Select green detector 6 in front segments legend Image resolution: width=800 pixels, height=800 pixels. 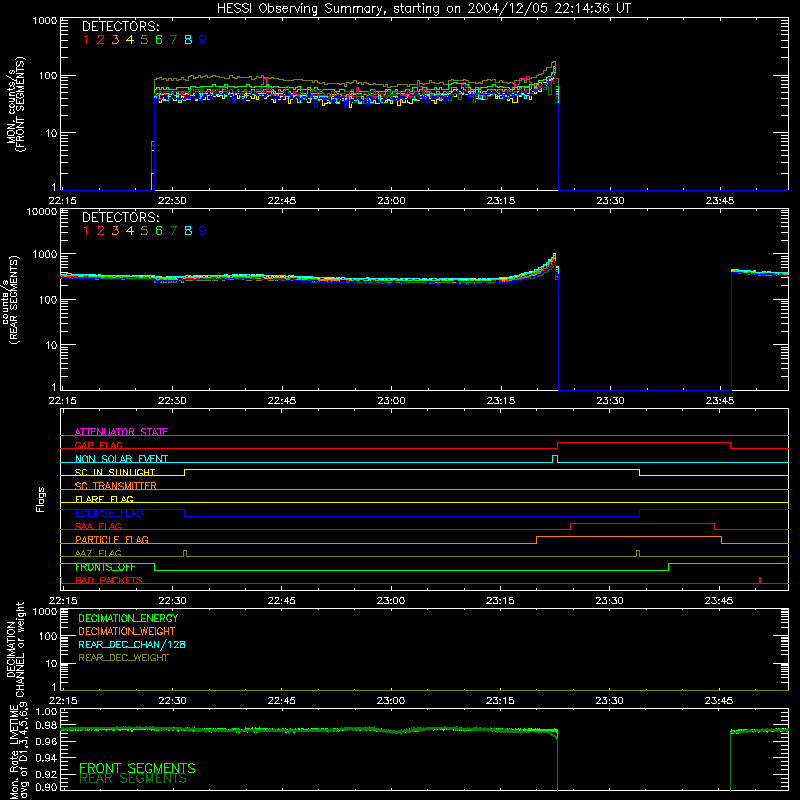[x=159, y=40]
